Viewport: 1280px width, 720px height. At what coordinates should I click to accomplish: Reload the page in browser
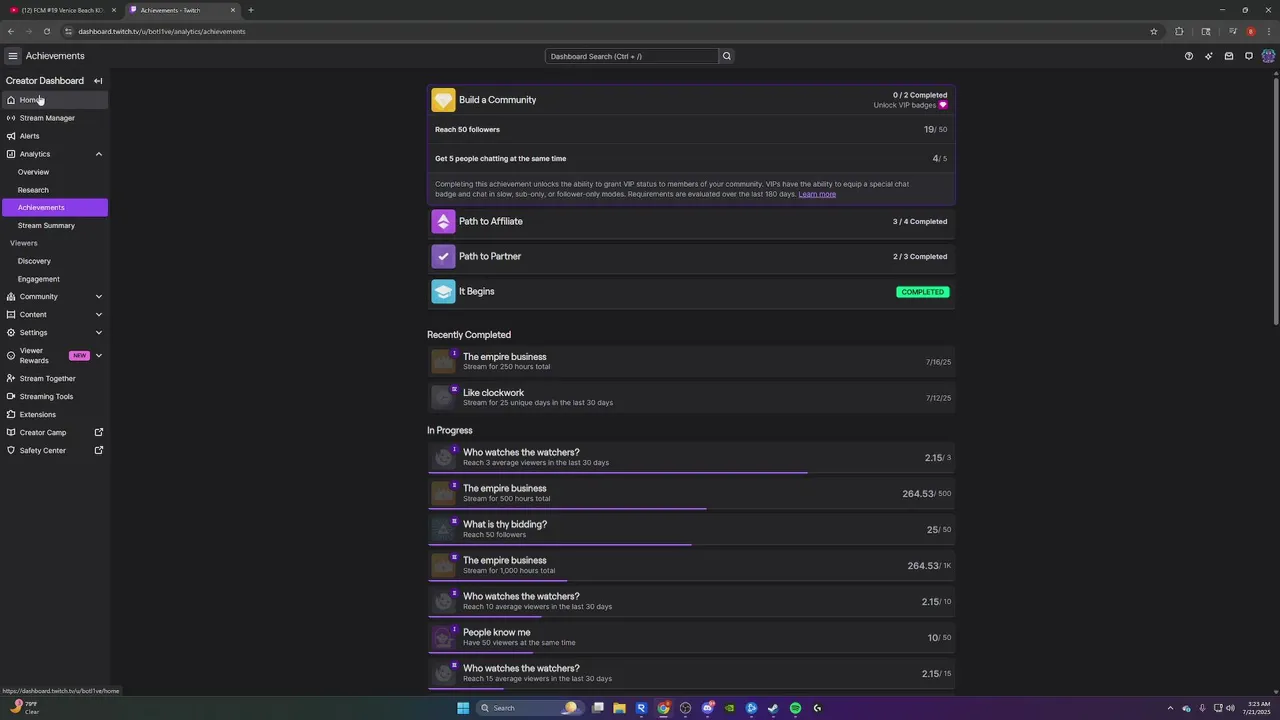[46, 31]
